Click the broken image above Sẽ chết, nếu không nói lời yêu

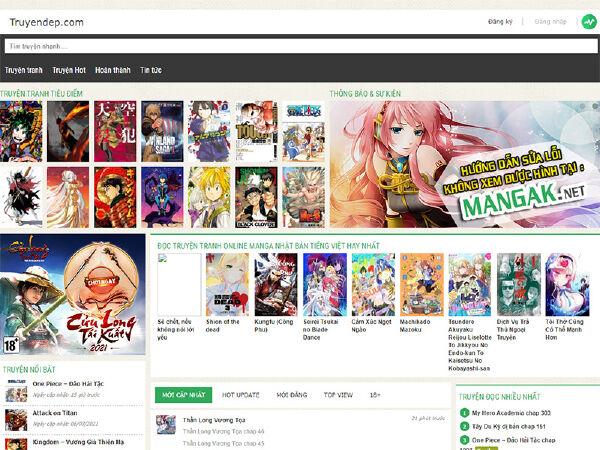coord(179,285)
